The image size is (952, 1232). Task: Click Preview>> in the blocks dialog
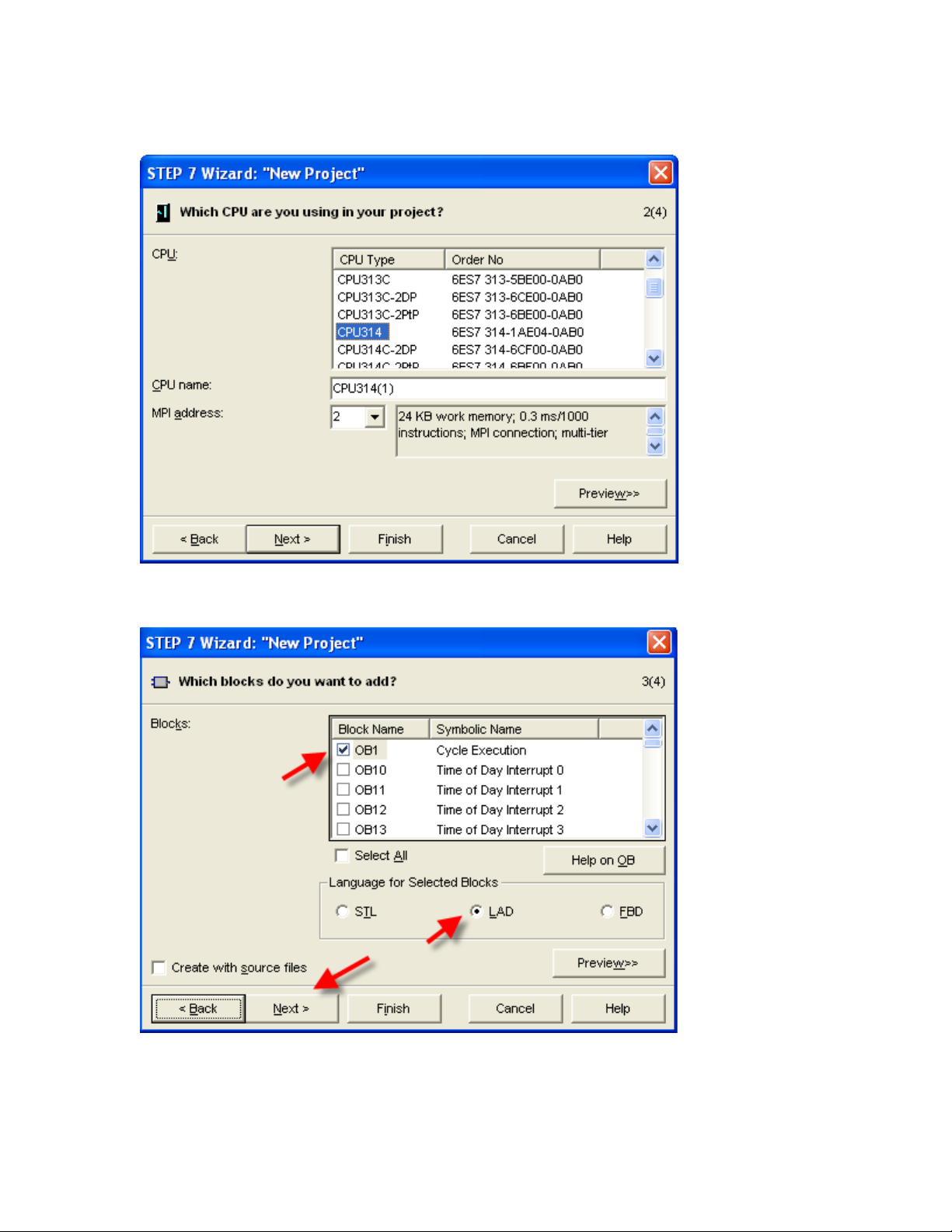pos(608,963)
